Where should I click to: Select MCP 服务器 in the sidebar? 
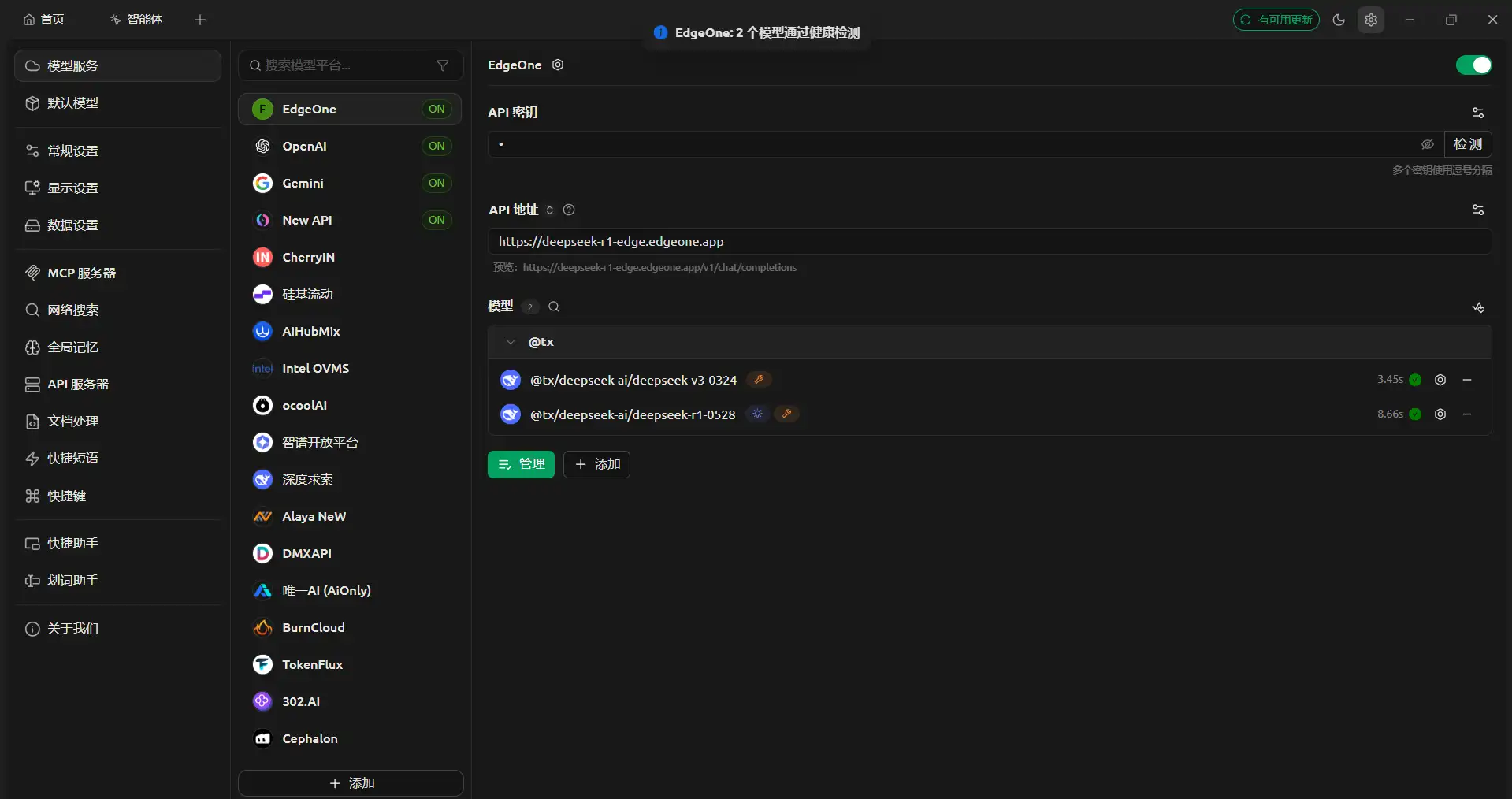pos(81,273)
